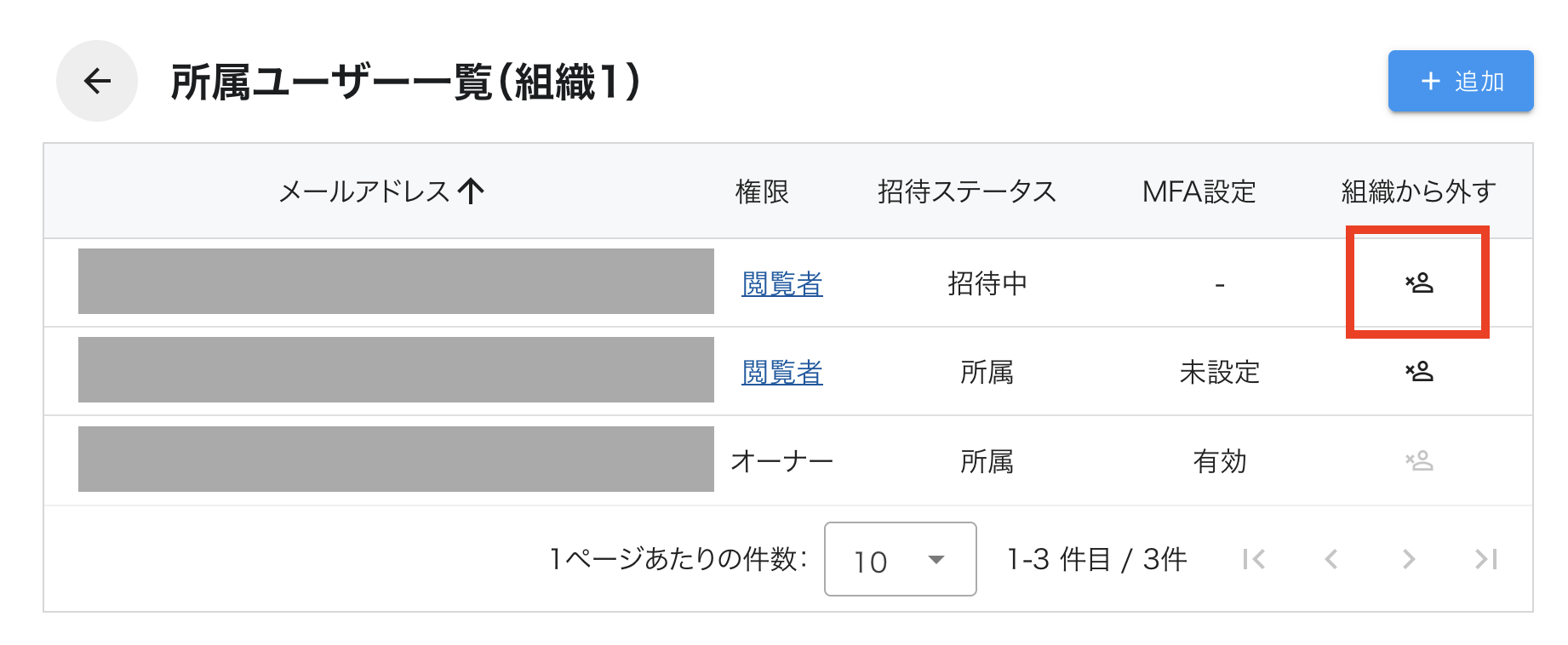Navigate back using the arrow icon
Screen dimensions: 1568x645
point(95,82)
